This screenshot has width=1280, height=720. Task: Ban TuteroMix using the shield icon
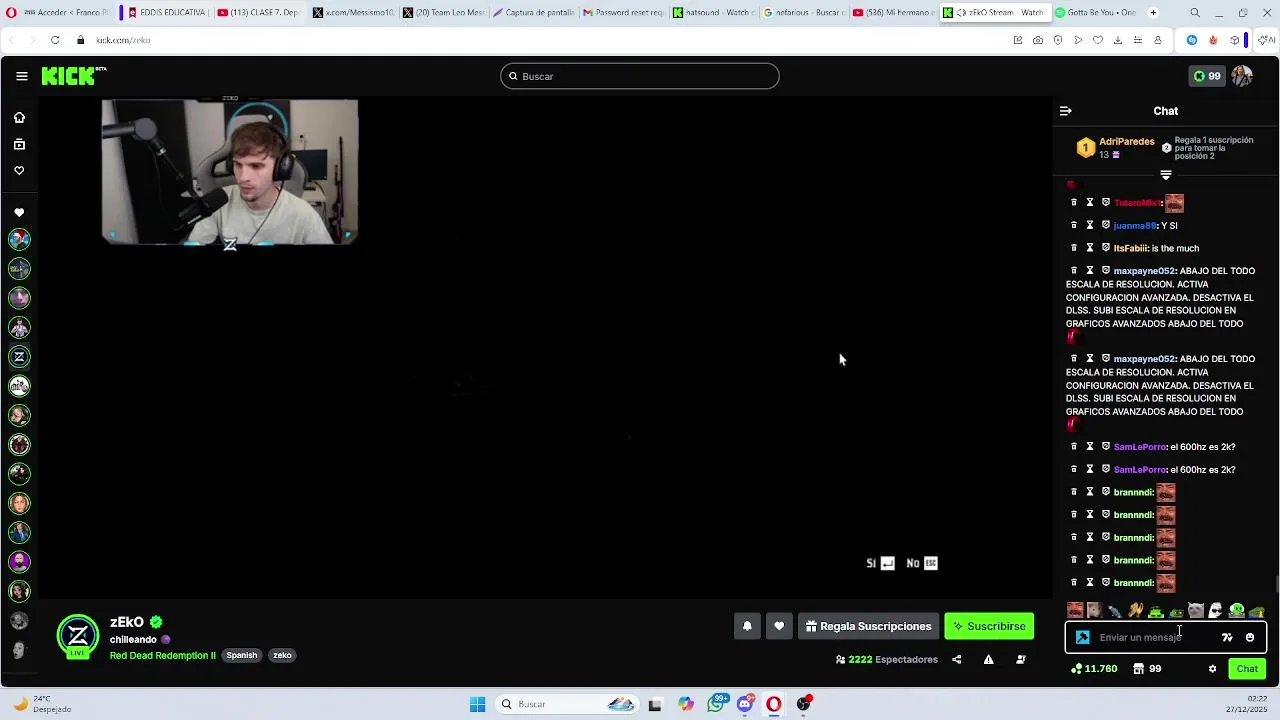[1106, 203]
